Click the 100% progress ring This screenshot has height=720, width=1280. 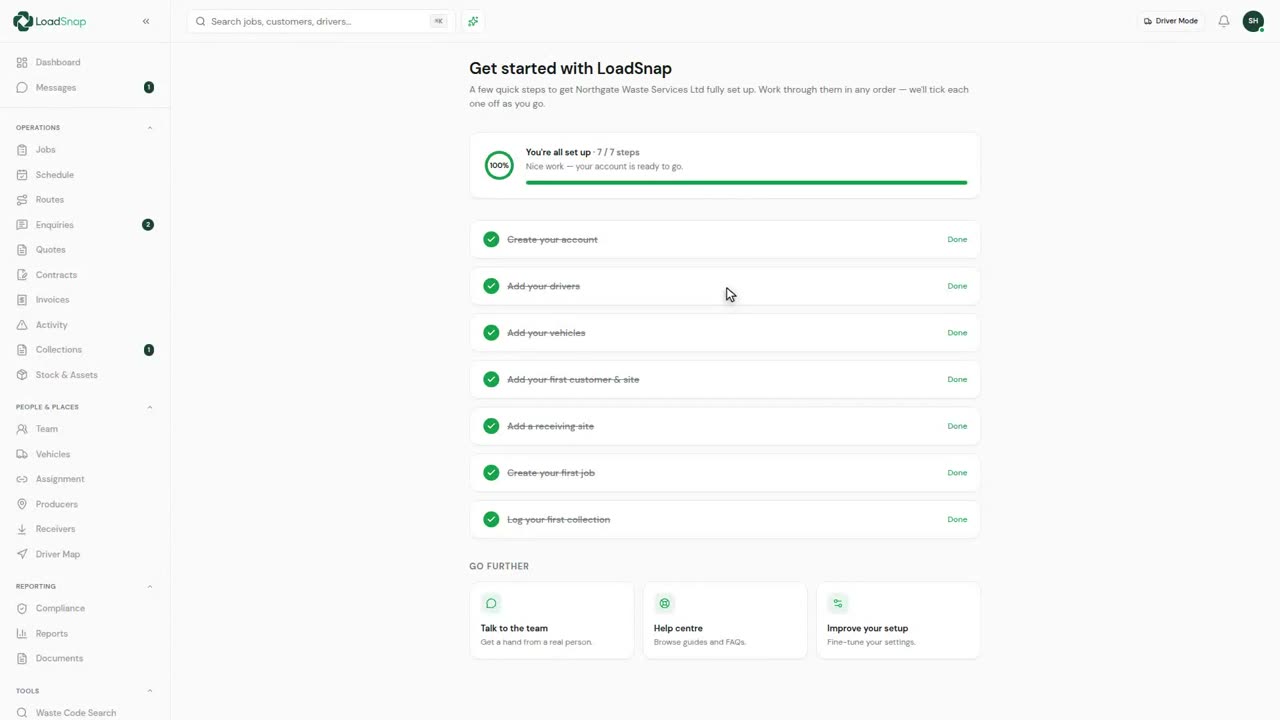[499, 166]
